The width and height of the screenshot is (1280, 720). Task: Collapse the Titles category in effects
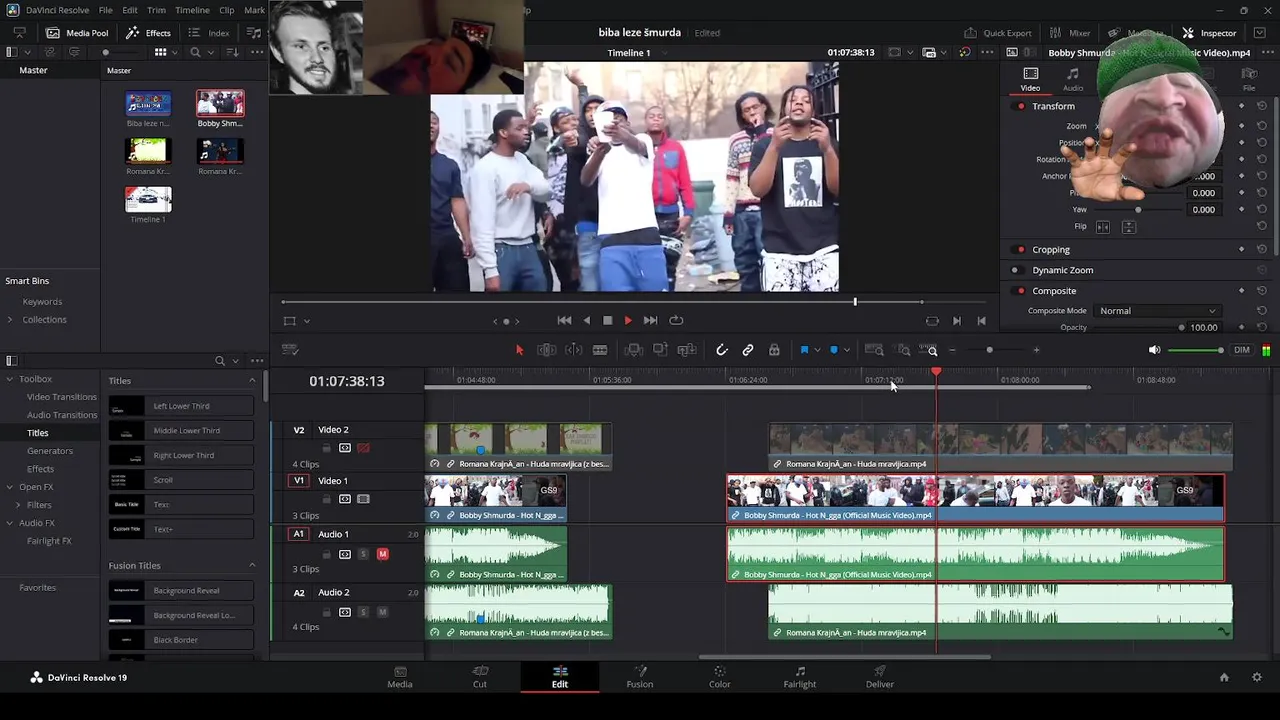tap(252, 381)
